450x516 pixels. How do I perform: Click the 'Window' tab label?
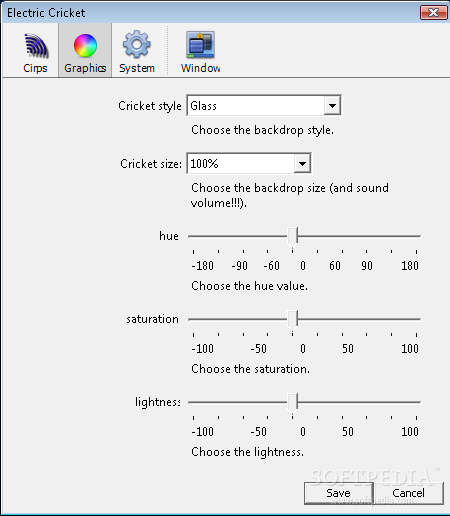[x=200, y=68]
